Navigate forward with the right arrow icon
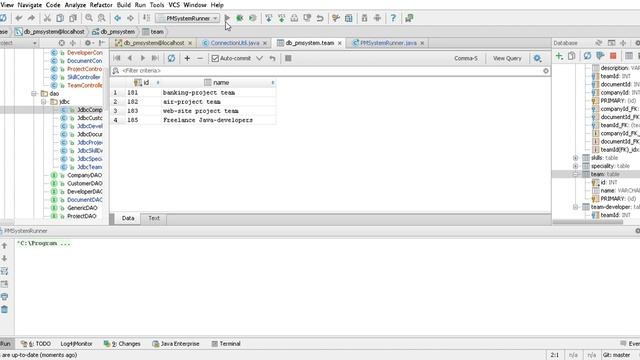This screenshot has height=360, width=640. [x=130, y=18]
